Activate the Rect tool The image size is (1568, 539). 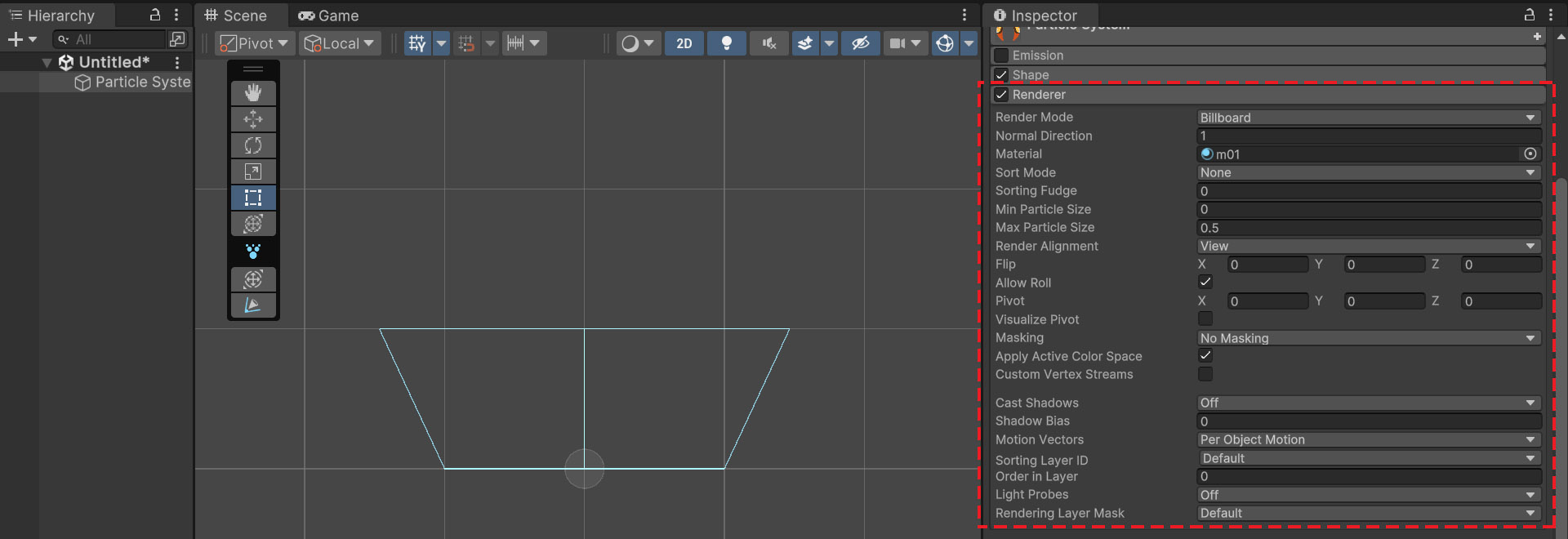[x=253, y=198]
